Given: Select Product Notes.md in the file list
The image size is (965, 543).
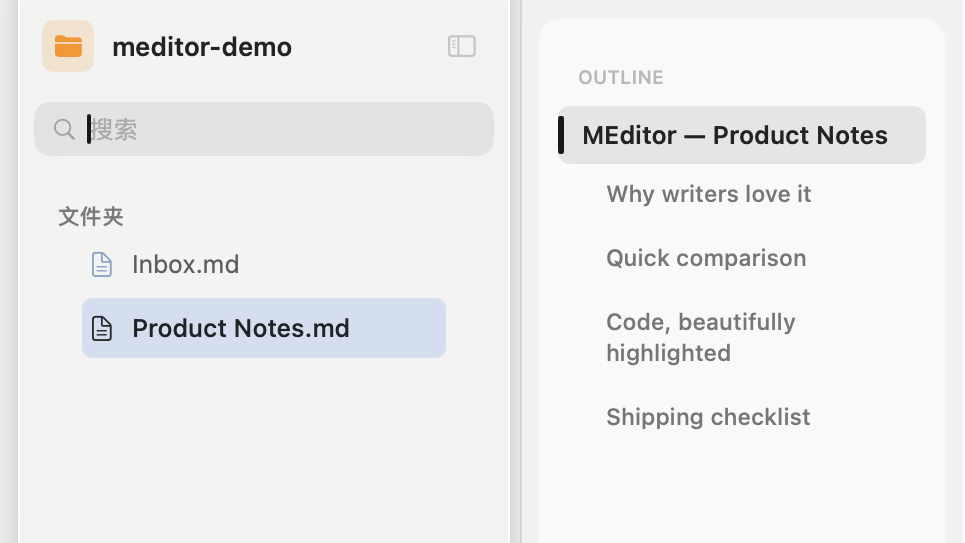Looking at the screenshot, I should pyautogui.click(x=264, y=328).
